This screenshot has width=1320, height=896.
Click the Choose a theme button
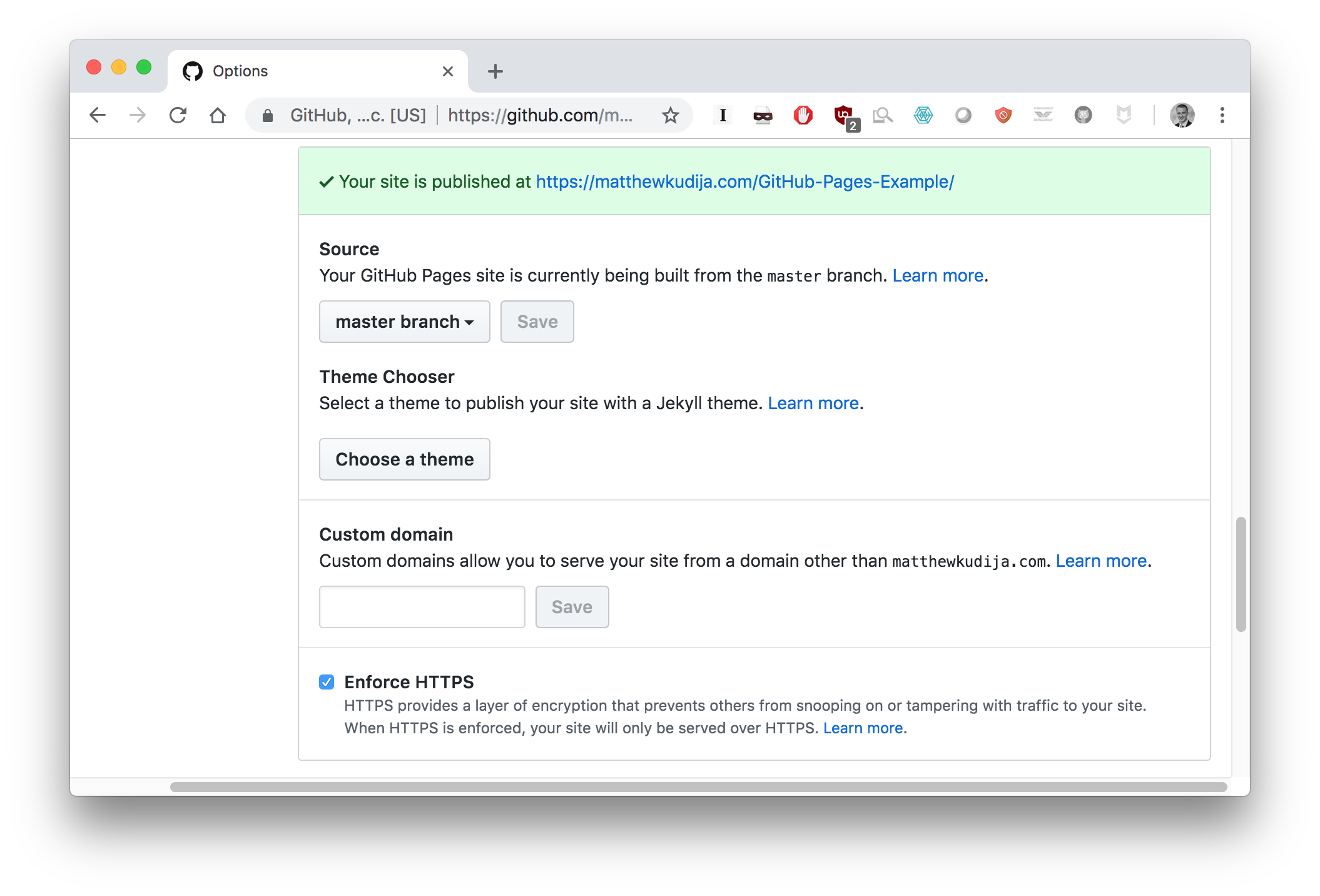click(405, 459)
